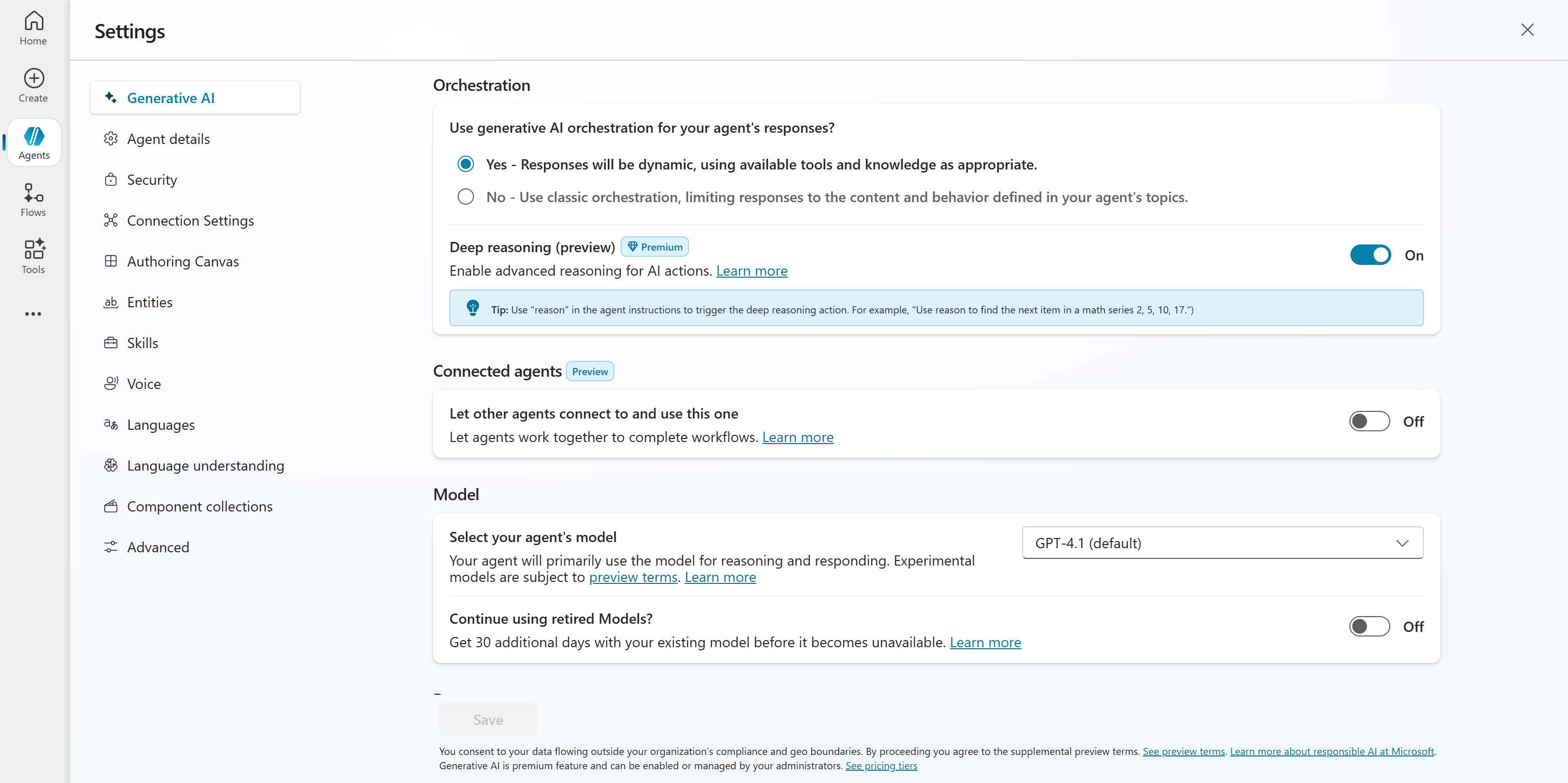This screenshot has width=1568, height=783.
Task: Open Agent details settings section
Action: point(168,139)
